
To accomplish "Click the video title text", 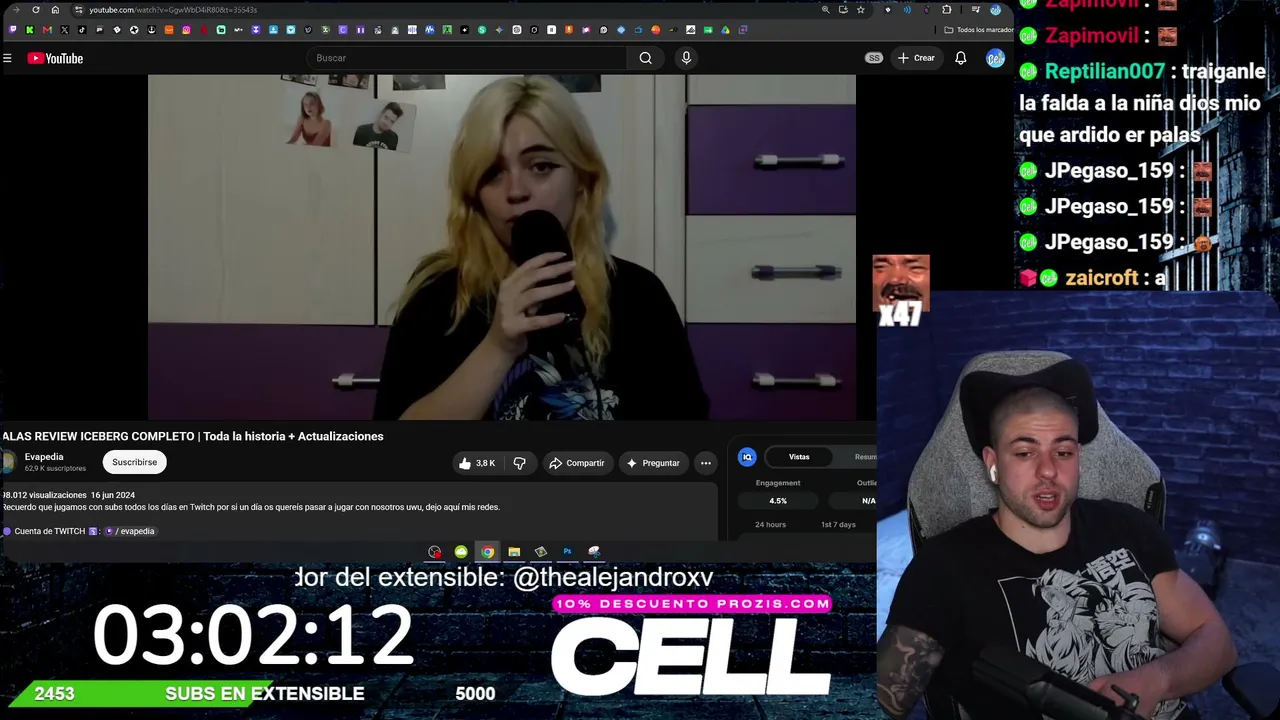I will pos(193,436).
